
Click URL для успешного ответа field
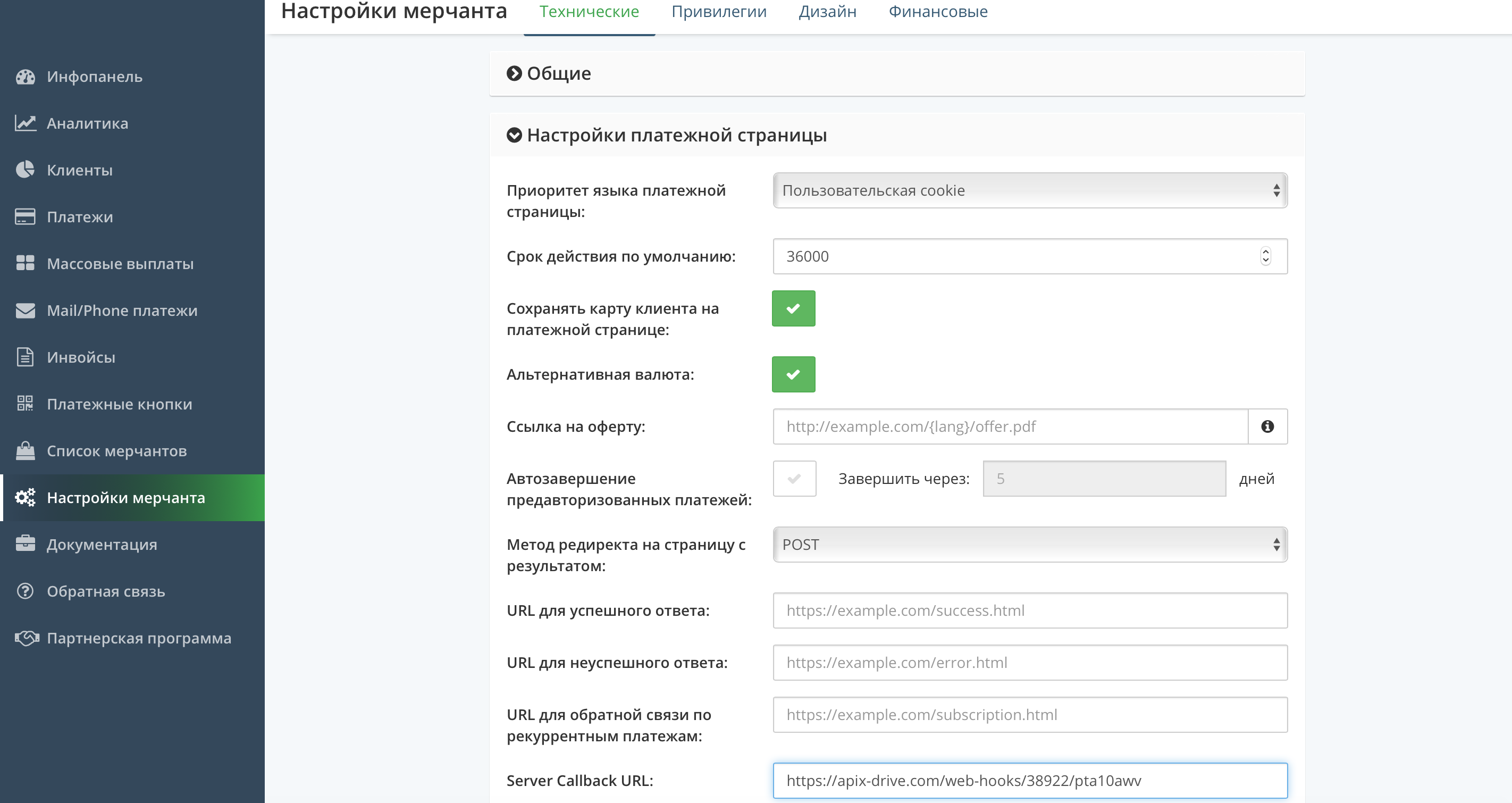coord(1030,610)
